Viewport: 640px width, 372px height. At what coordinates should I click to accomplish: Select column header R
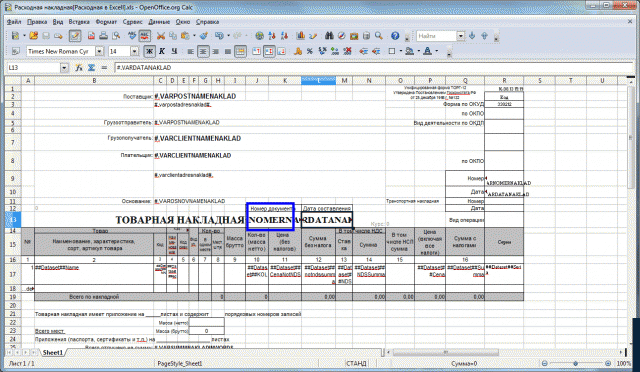[x=504, y=81]
